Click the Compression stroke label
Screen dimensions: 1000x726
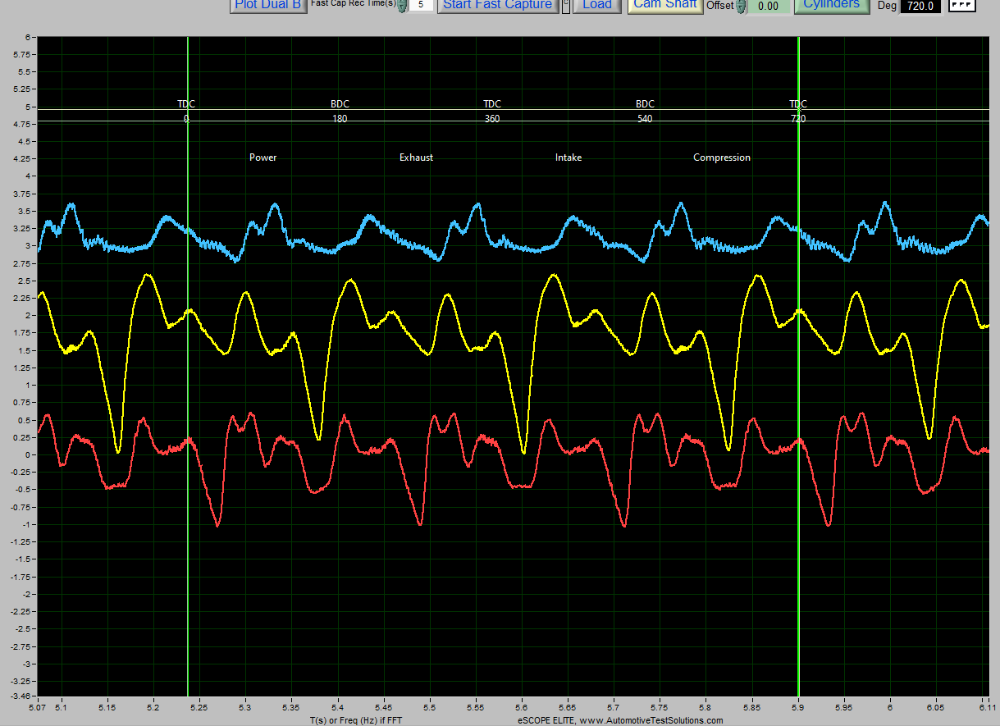click(x=722, y=158)
